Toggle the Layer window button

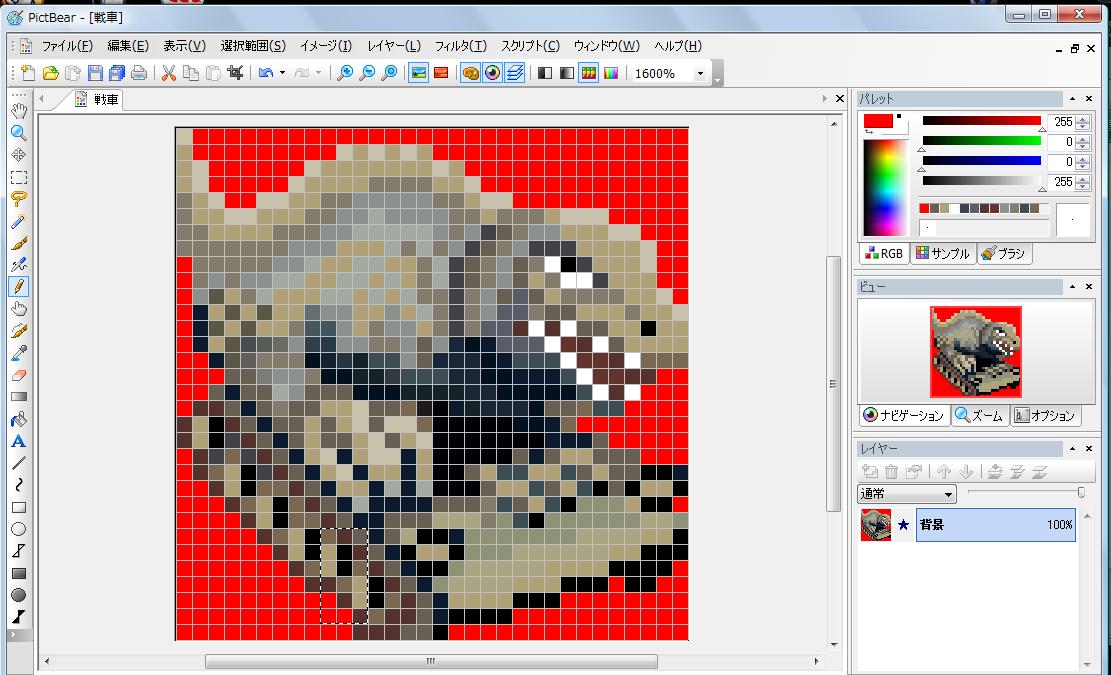click(515, 73)
